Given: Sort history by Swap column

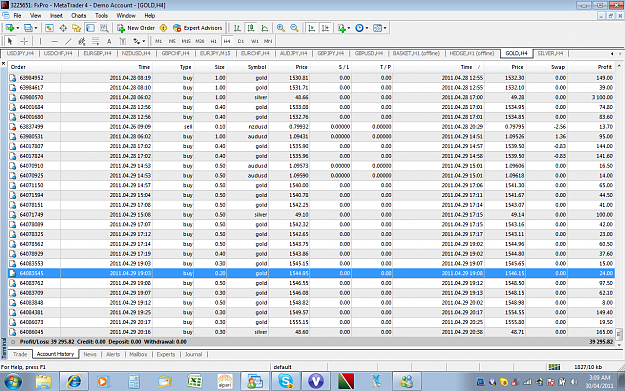Looking at the screenshot, I should click(x=548, y=67).
